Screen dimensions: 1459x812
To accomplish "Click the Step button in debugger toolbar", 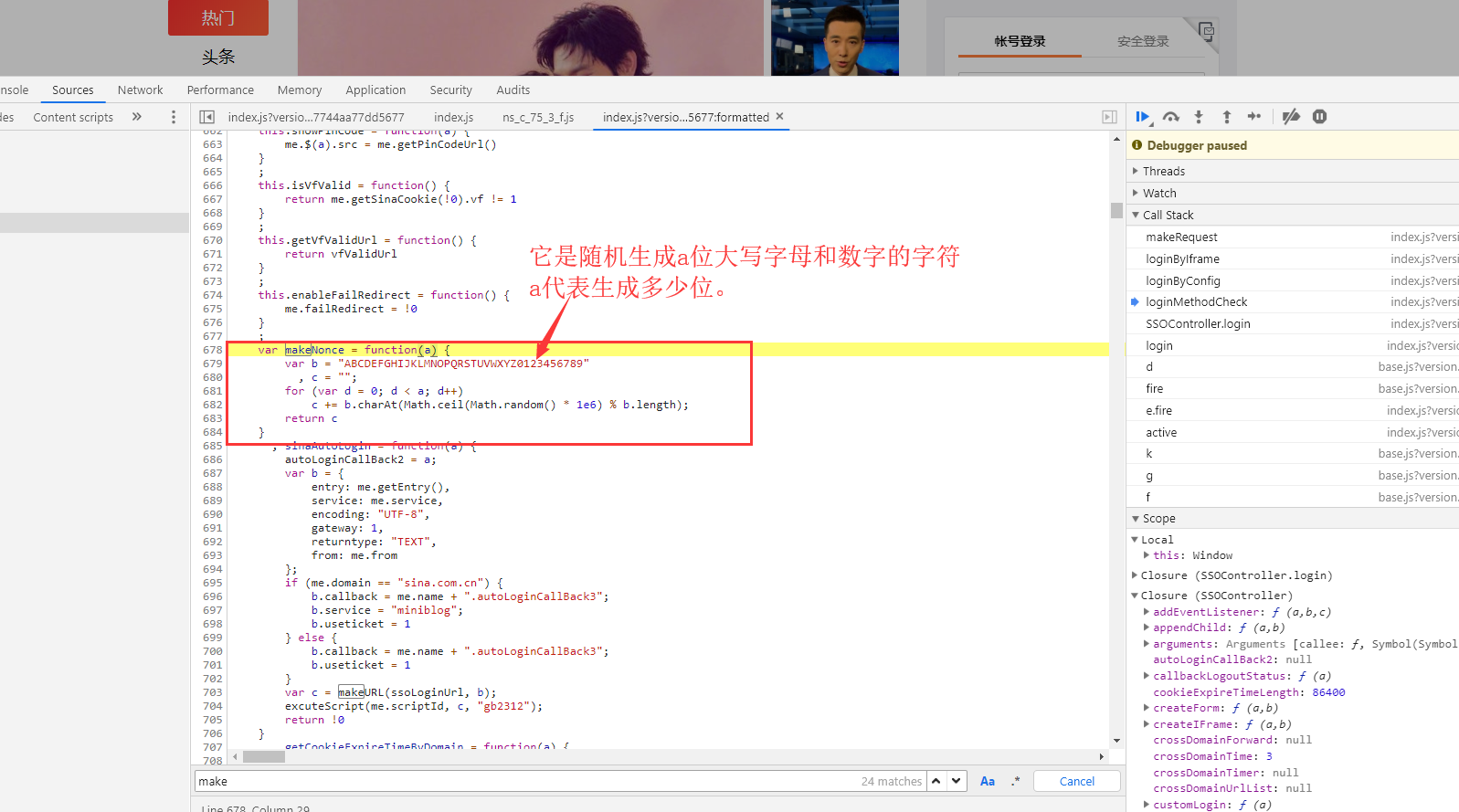I will pyautogui.click(x=1254, y=117).
